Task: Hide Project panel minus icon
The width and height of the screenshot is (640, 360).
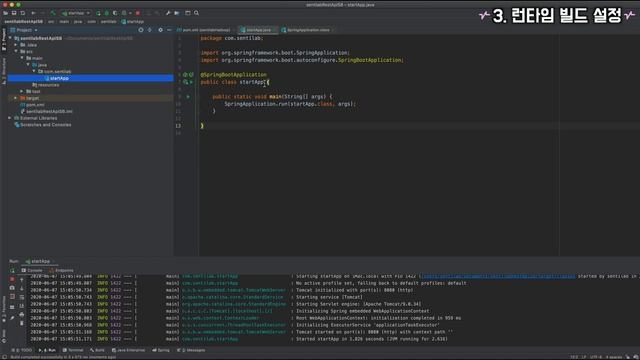Action: [169, 30]
